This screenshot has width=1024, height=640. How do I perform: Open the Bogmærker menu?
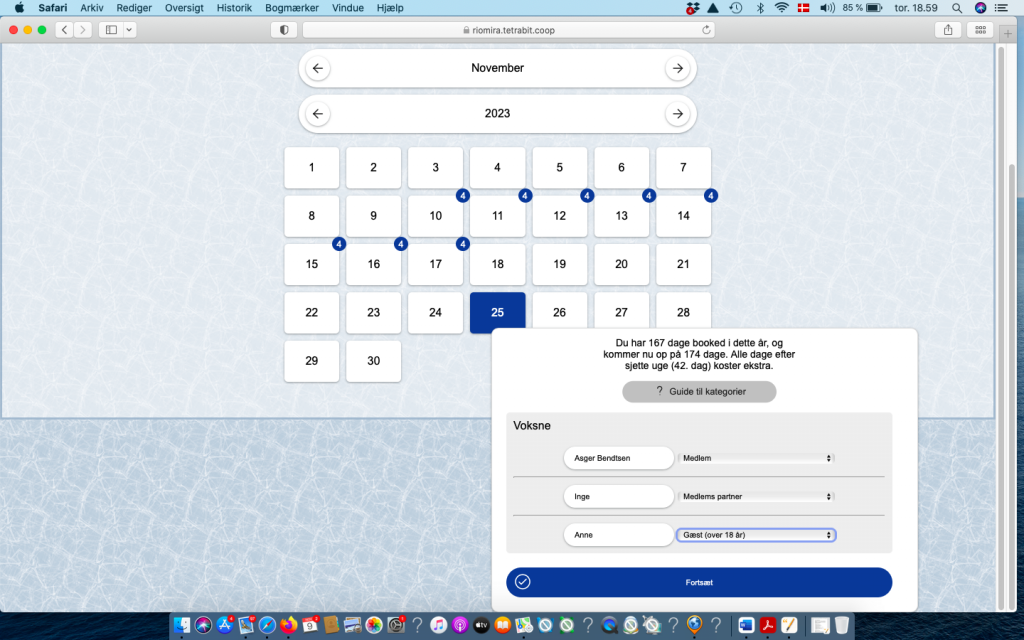[294, 7]
